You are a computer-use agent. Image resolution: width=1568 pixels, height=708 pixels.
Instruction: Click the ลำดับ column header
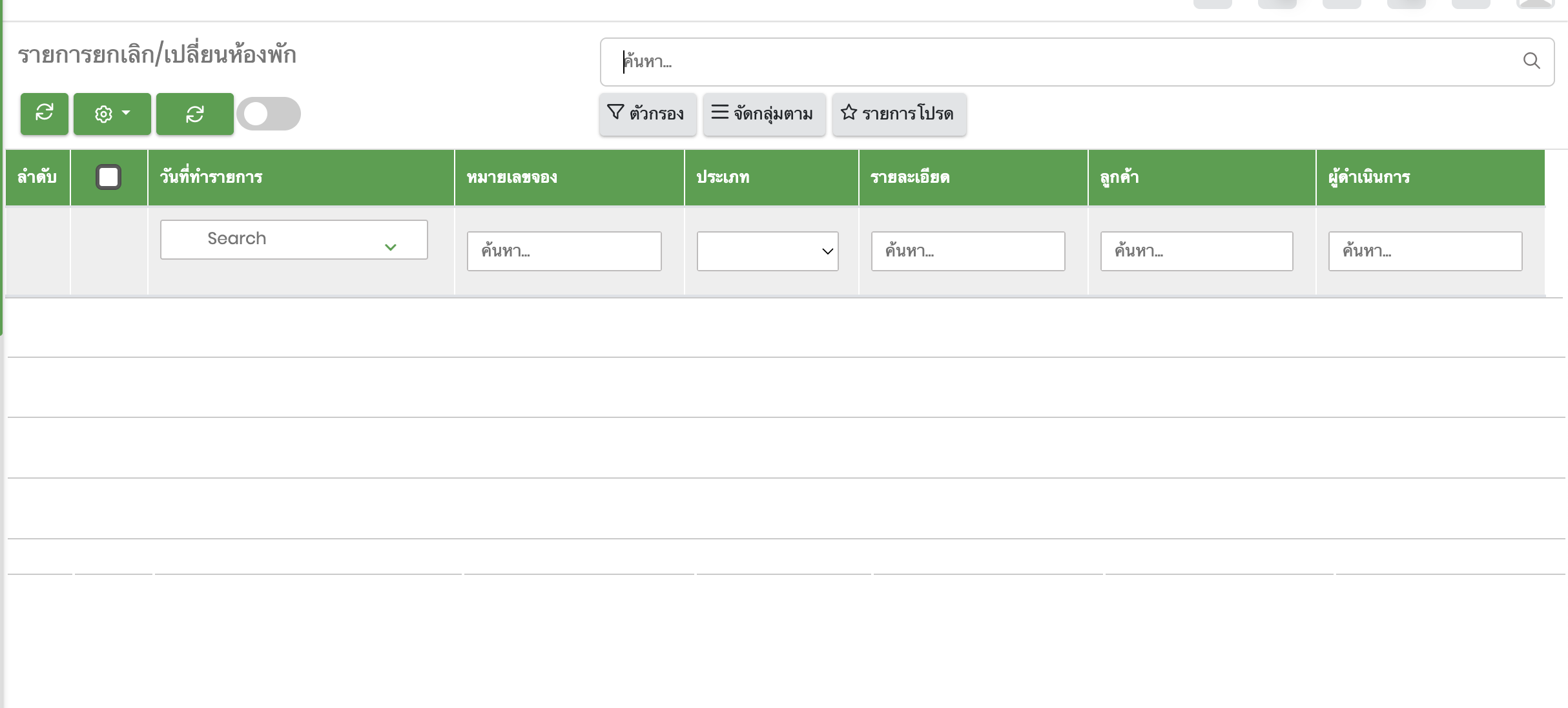(37, 177)
